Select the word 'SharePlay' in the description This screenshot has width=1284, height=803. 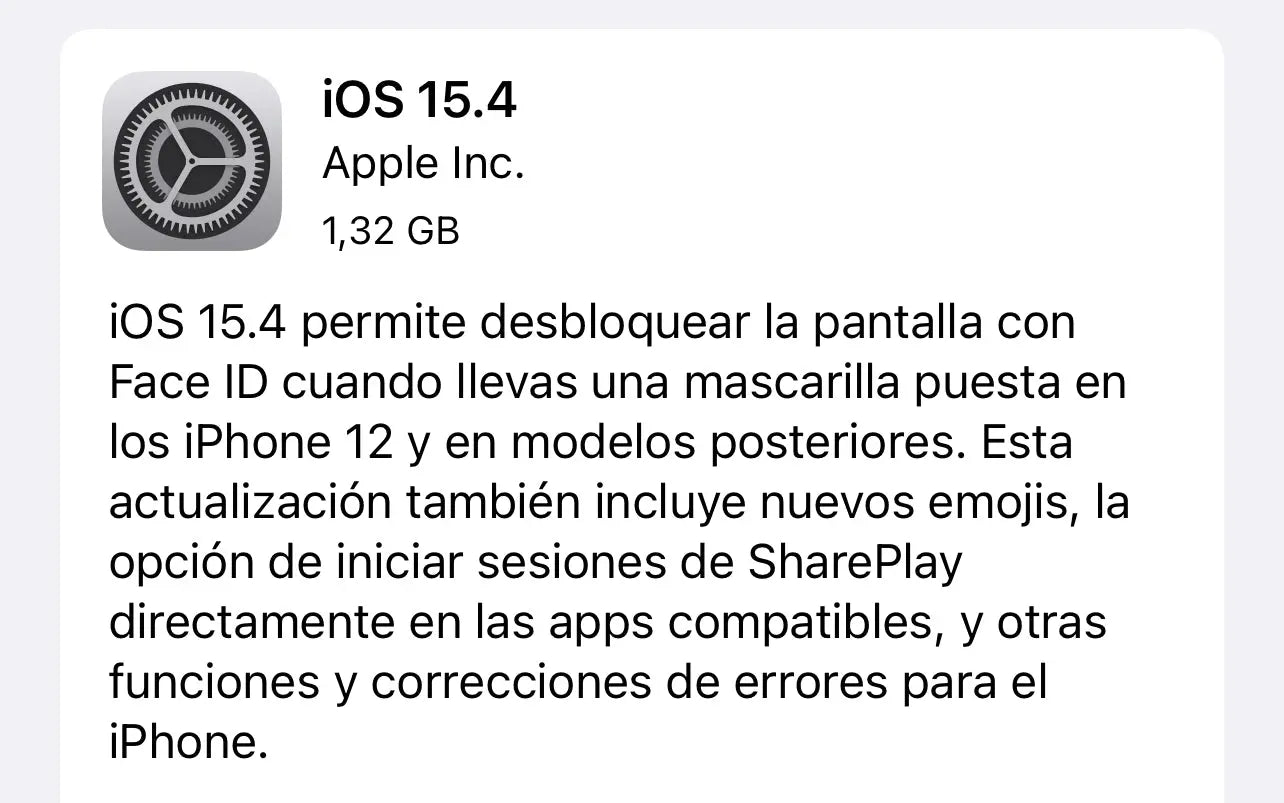click(x=854, y=564)
